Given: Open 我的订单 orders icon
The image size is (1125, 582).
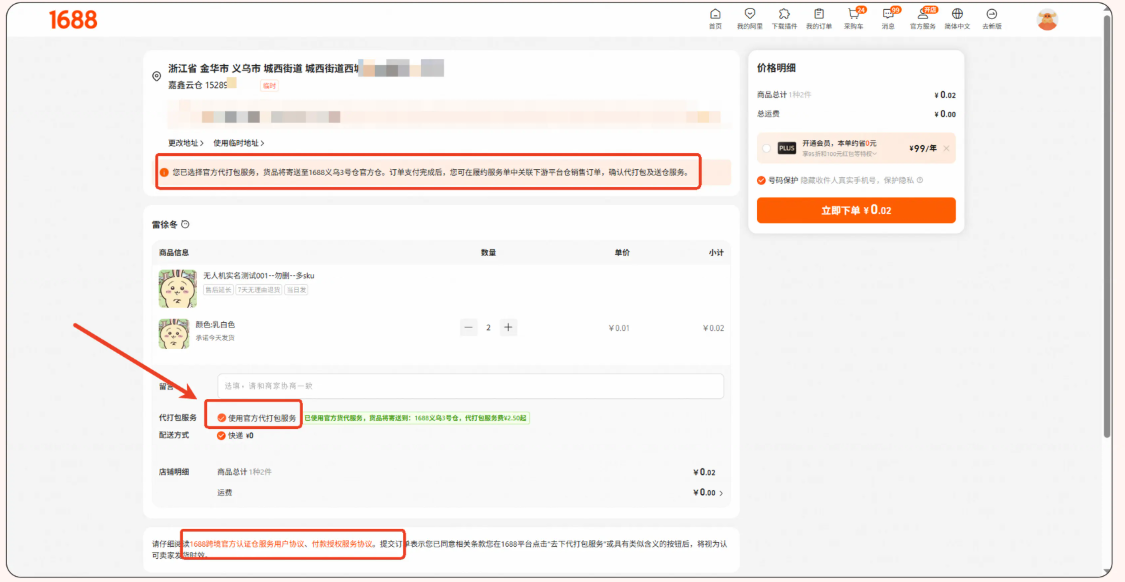Looking at the screenshot, I should [819, 19].
